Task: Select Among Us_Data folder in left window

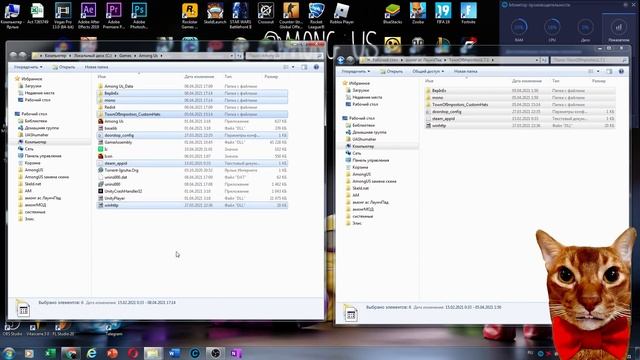Action: pos(192,86)
